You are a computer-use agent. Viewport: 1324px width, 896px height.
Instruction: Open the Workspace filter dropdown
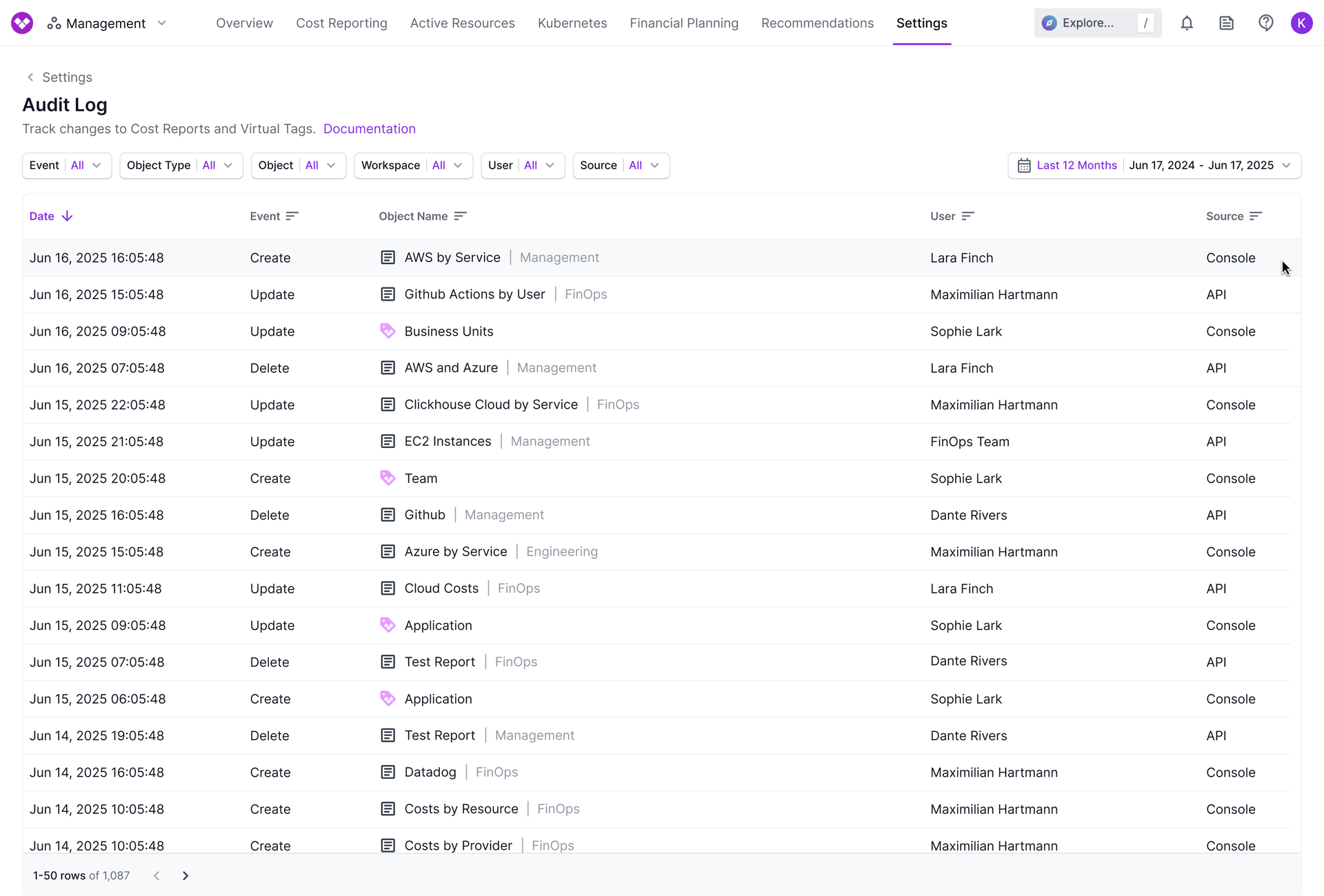(412, 165)
